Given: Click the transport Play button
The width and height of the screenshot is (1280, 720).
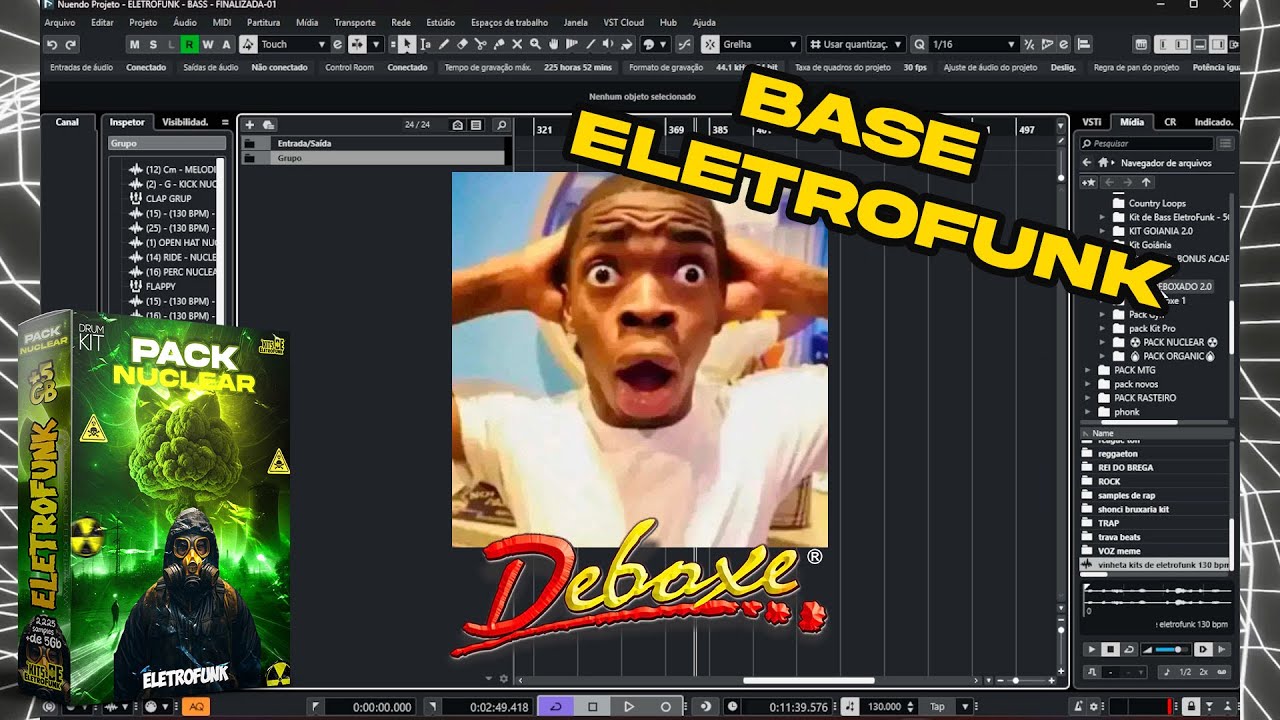Looking at the screenshot, I should click(629, 707).
